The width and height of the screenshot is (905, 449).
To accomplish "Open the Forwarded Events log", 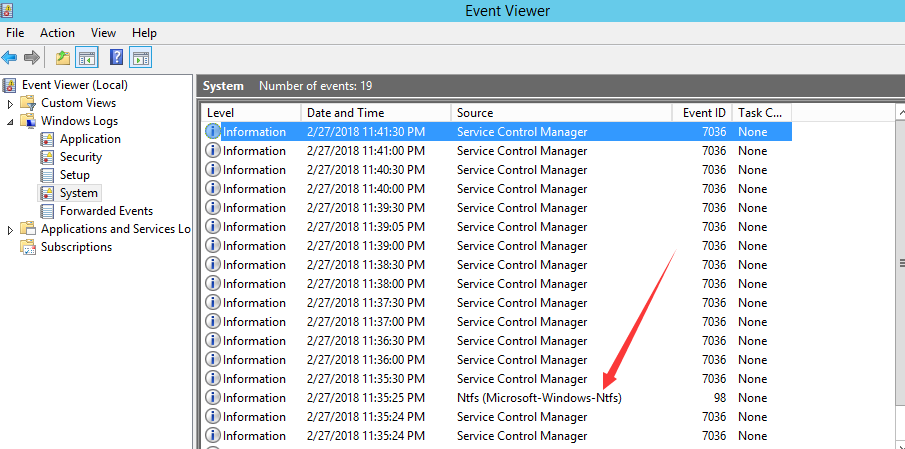I will click(x=106, y=211).
